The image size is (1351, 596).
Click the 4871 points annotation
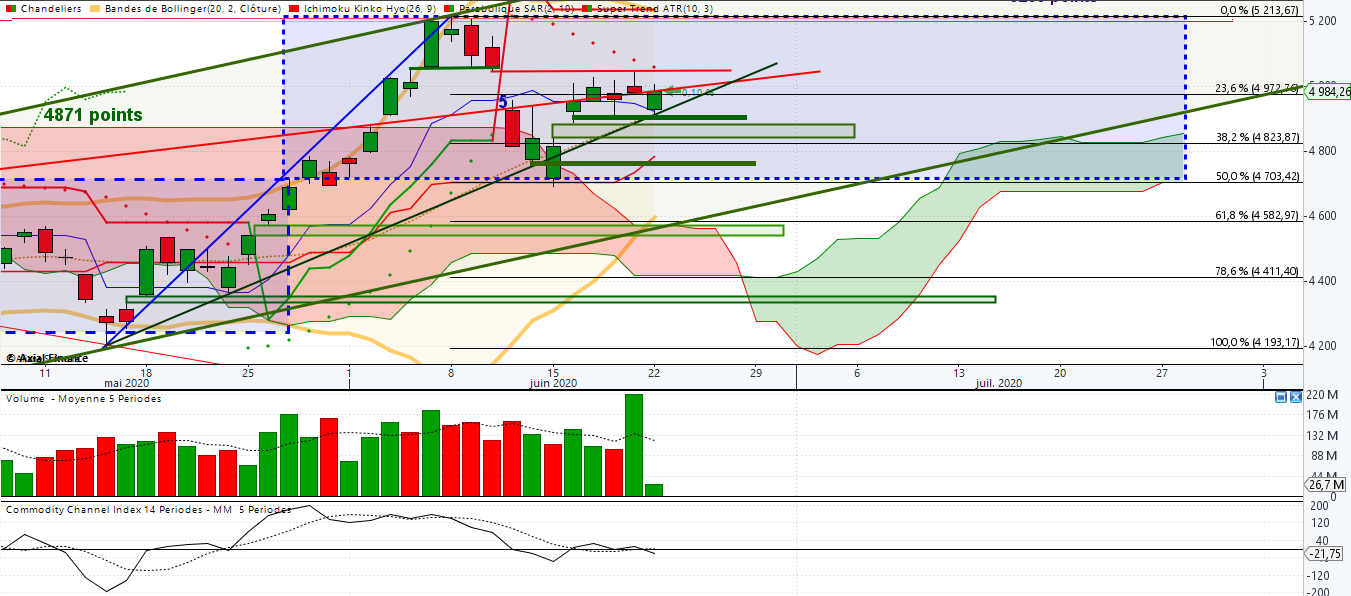[x=93, y=115]
